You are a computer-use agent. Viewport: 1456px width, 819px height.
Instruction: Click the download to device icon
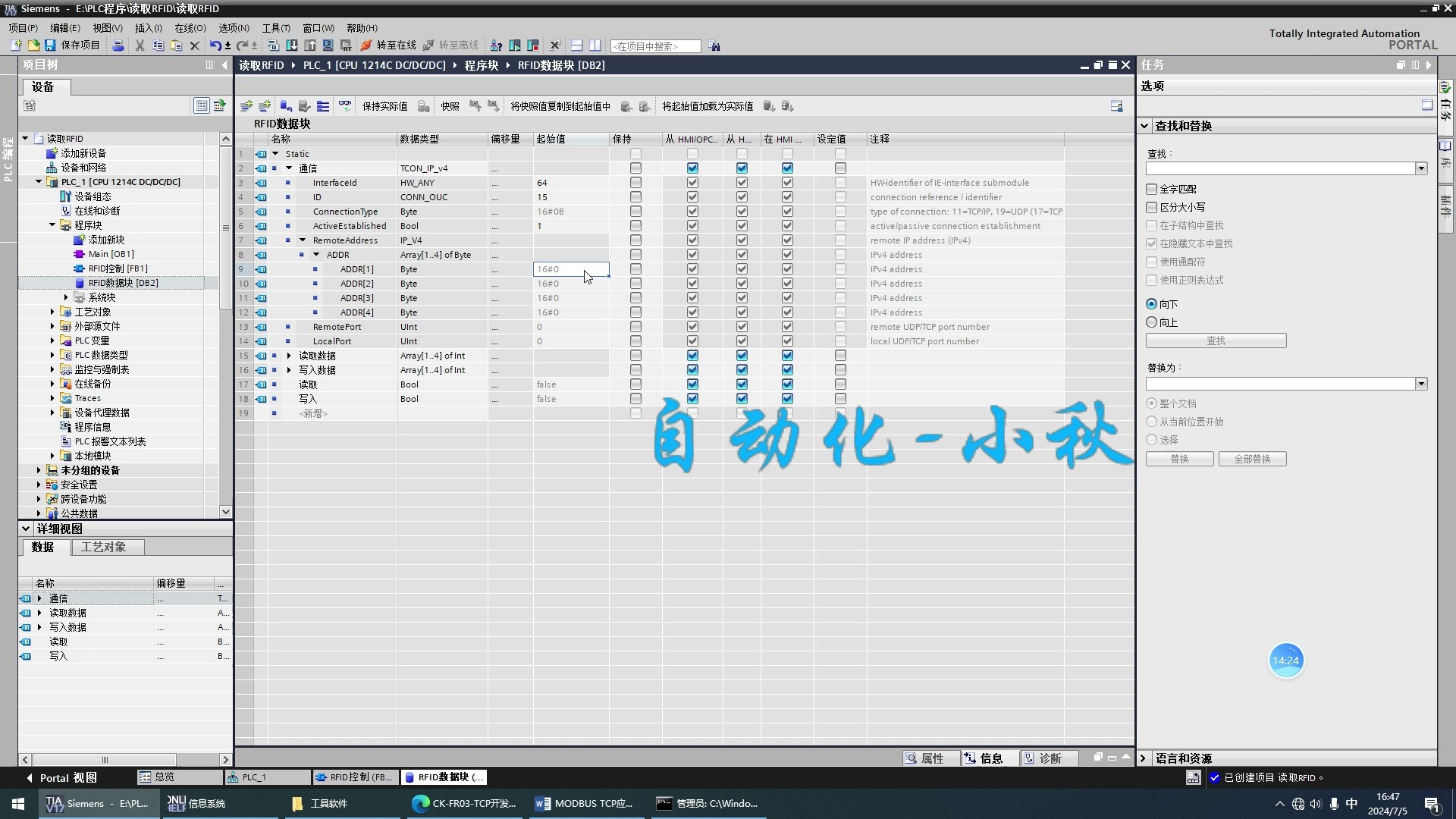click(291, 45)
